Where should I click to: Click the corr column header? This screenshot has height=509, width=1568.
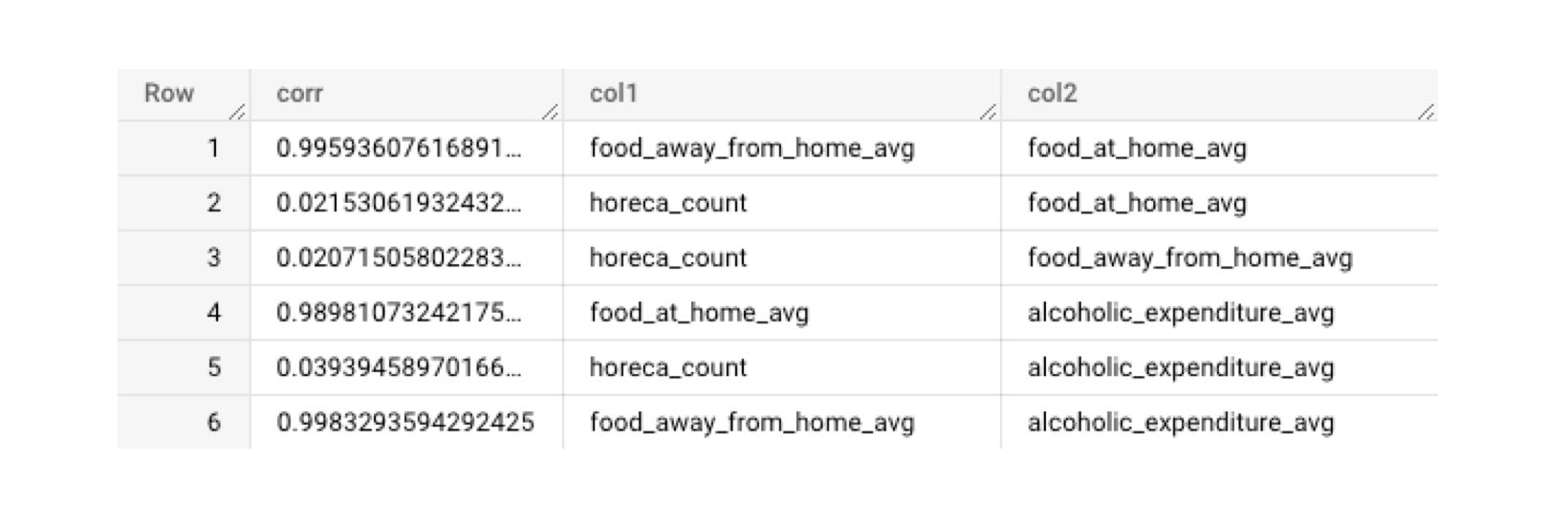pyautogui.click(x=299, y=94)
